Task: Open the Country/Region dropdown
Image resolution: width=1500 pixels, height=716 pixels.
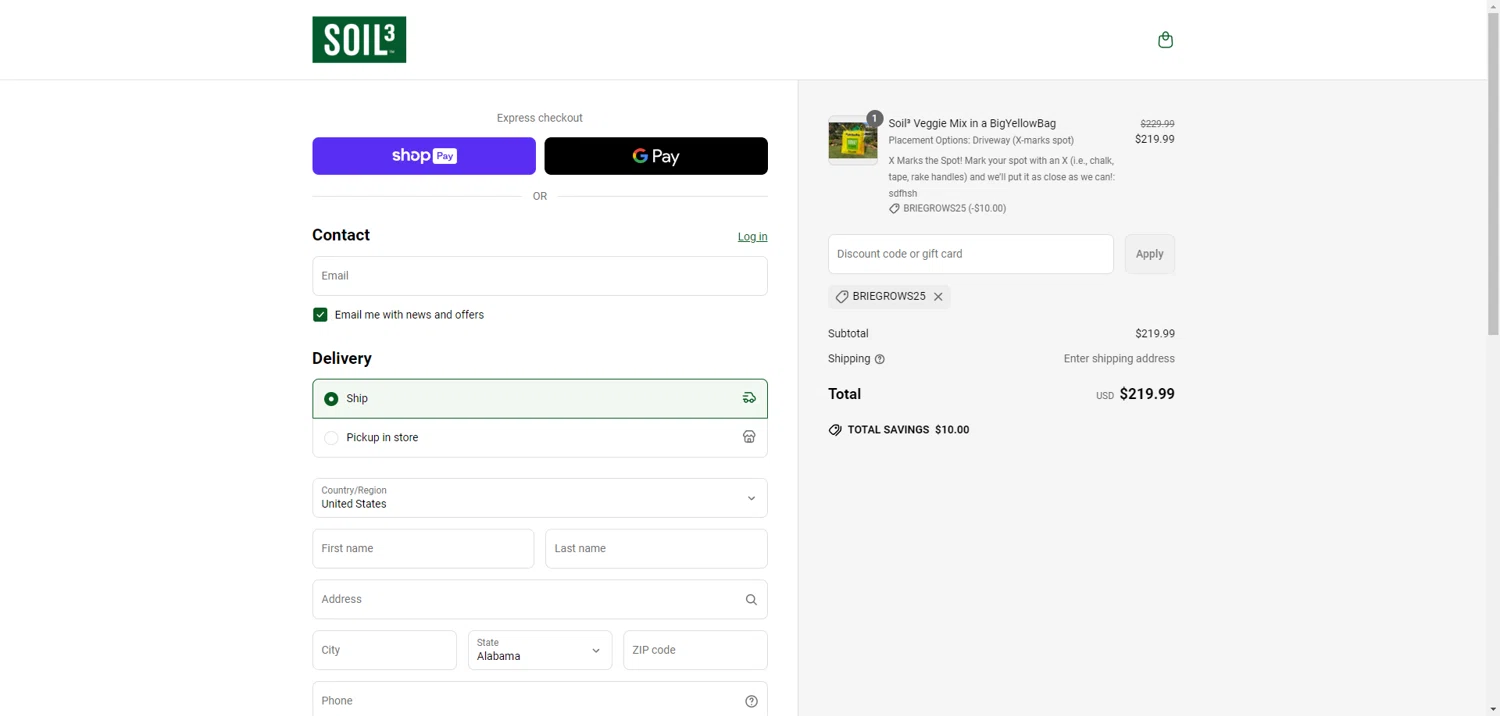Action: click(x=540, y=498)
